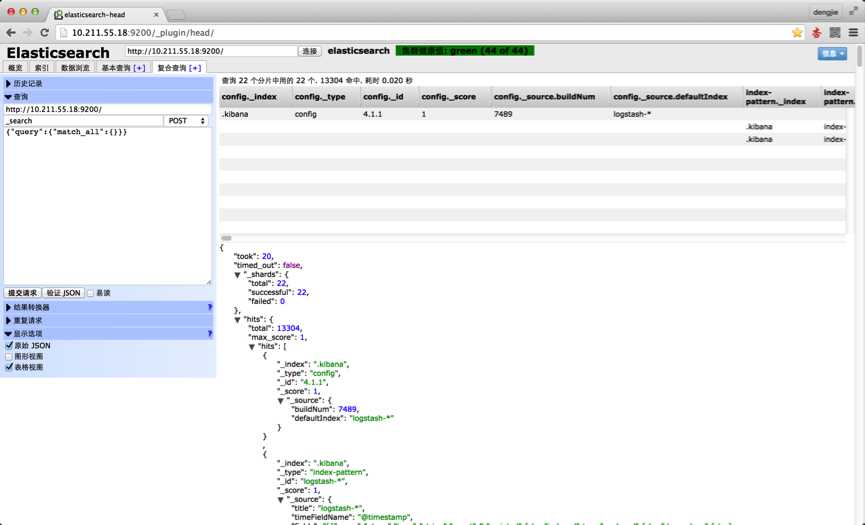Image resolution: width=865 pixels, height=525 pixels.
Task: Uncheck the 表格视图 display option
Action: click(9, 367)
